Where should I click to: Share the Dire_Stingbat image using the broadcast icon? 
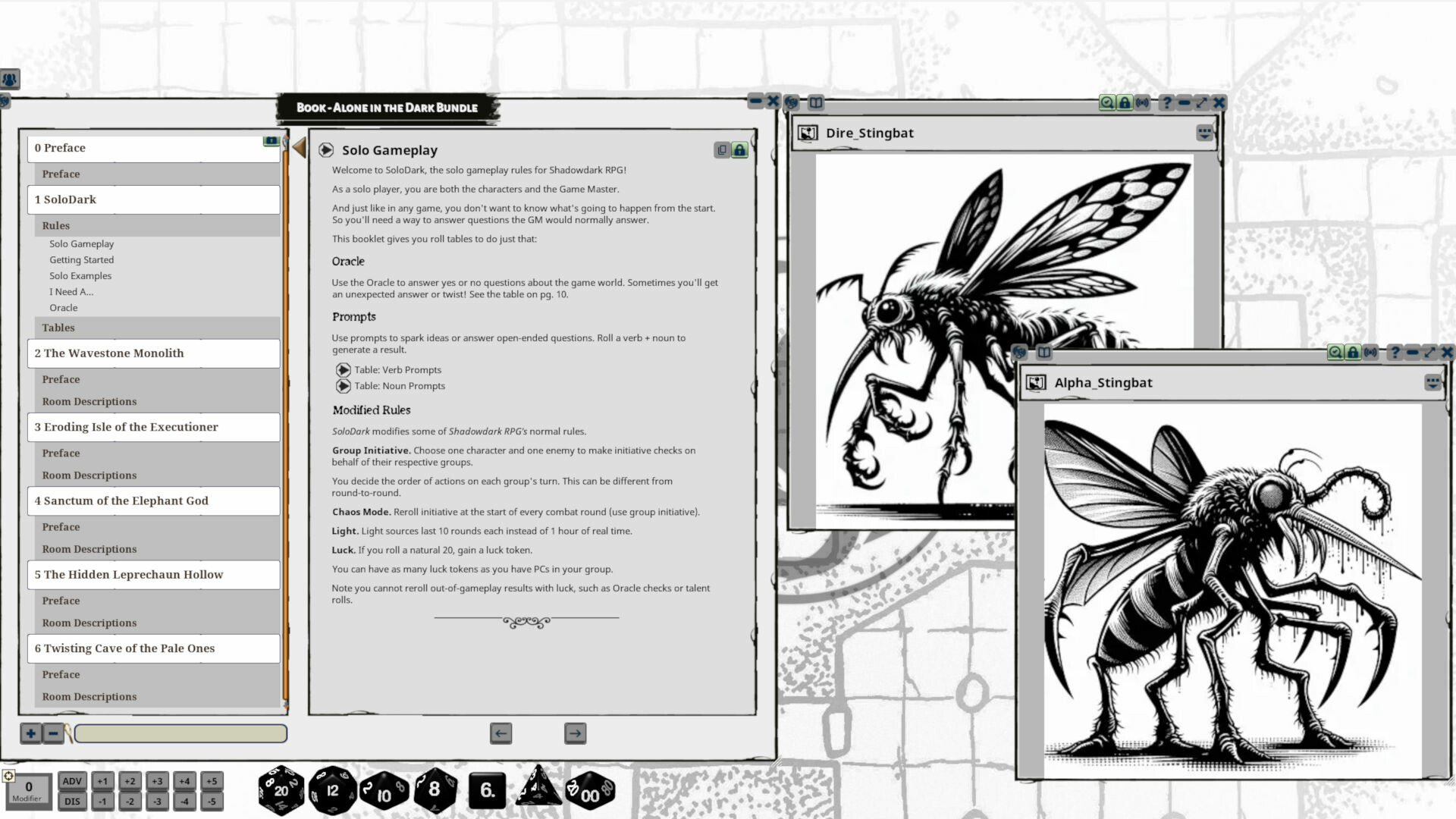point(1142,102)
